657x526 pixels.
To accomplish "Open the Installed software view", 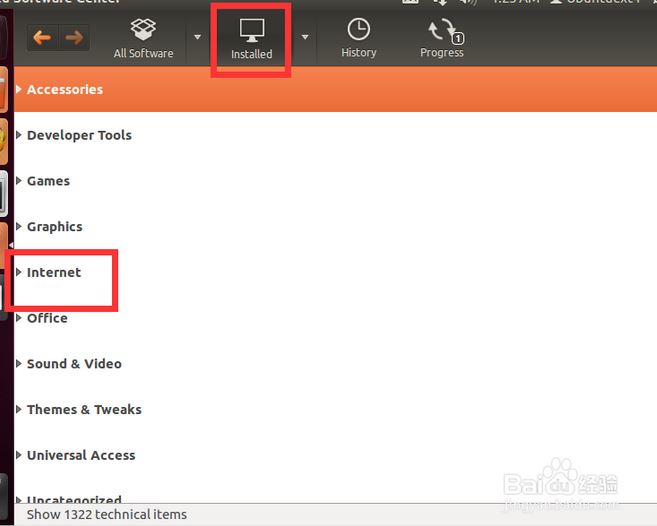I will (251, 39).
